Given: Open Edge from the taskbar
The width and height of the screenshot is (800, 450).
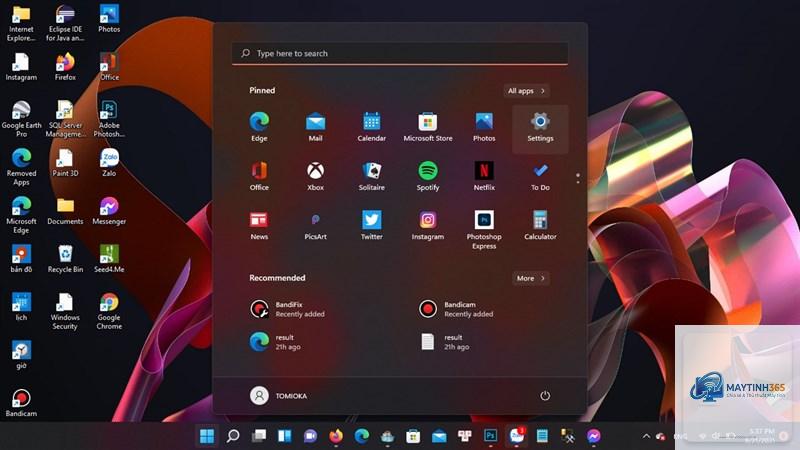Looking at the screenshot, I should coord(362,436).
